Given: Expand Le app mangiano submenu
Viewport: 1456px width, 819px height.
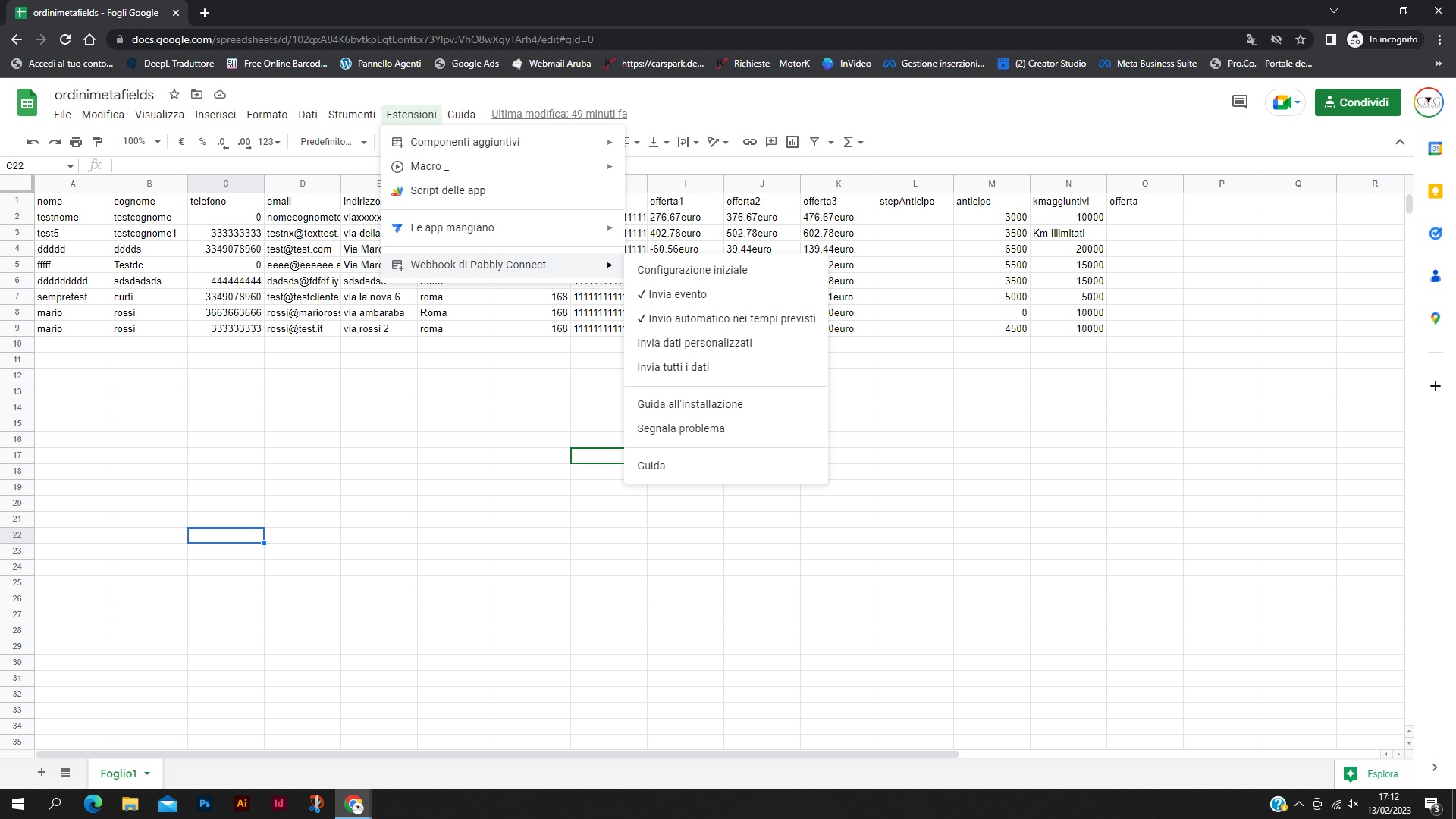Looking at the screenshot, I should point(502,227).
